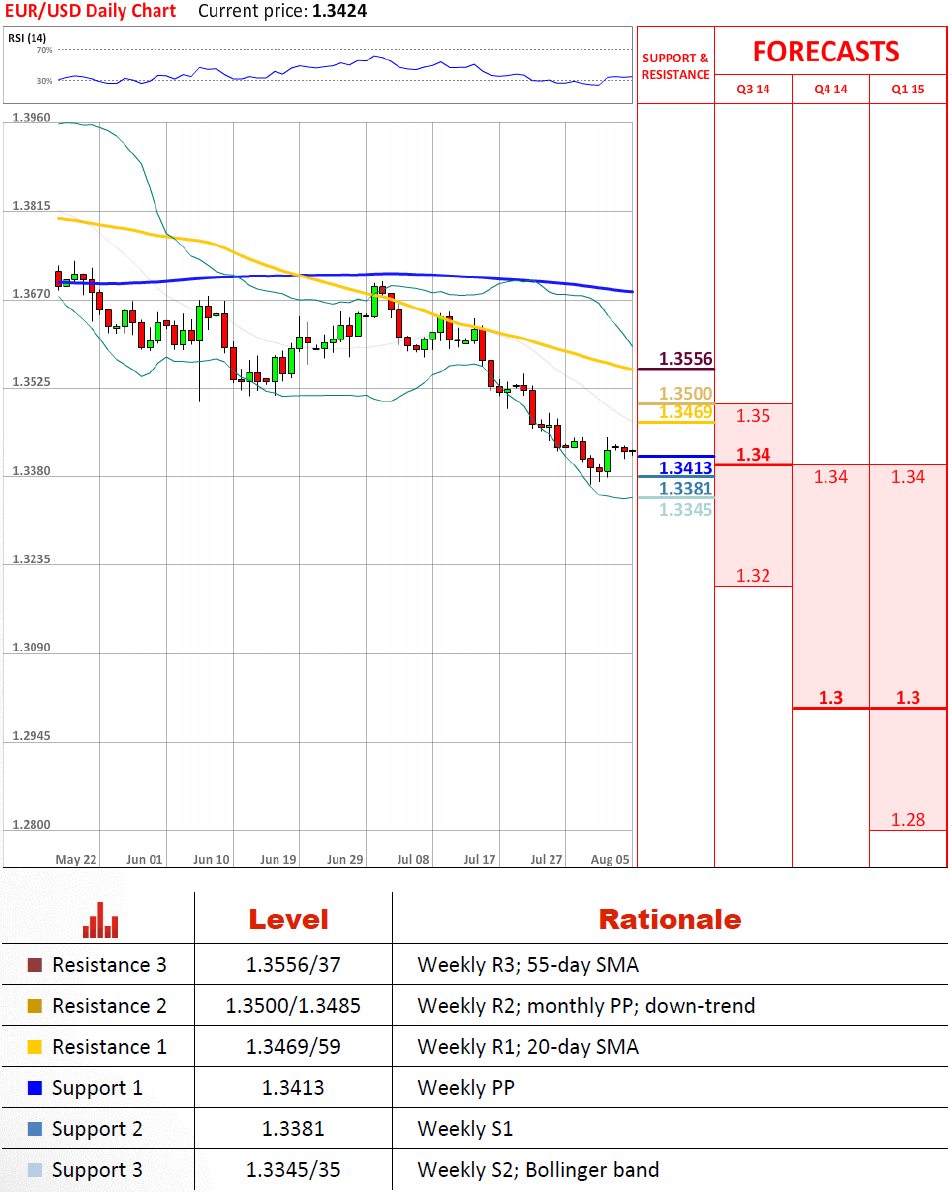Click the light blue Support 3 color square
951x1192 pixels.
coord(35,1170)
